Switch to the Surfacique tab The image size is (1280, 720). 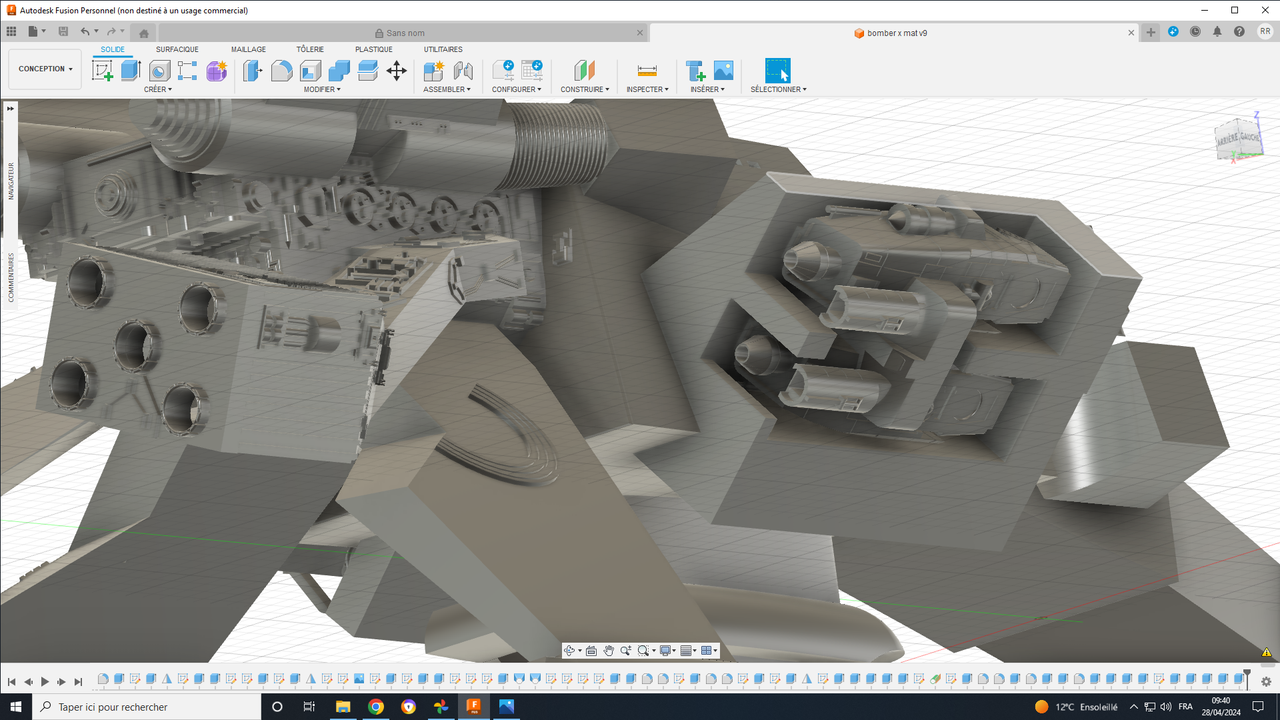(177, 49)
